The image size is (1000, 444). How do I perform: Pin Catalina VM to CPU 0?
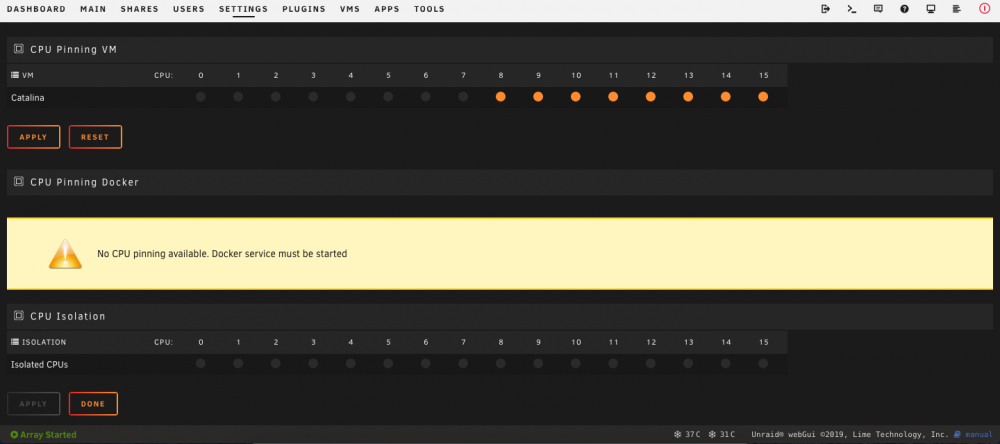click(201, 97)
